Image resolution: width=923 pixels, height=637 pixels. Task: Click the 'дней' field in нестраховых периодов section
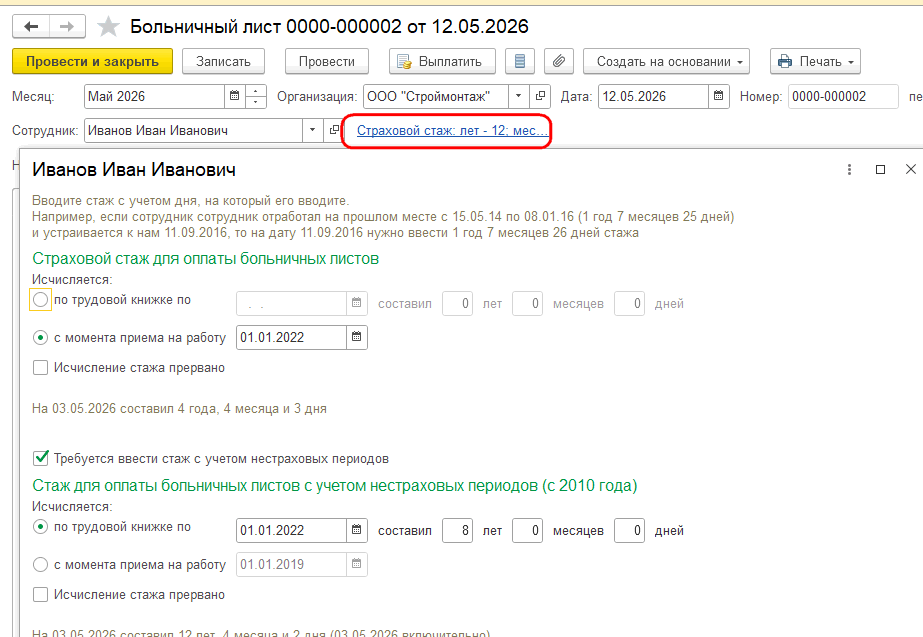pyautogui.click(x=629, y=530)
